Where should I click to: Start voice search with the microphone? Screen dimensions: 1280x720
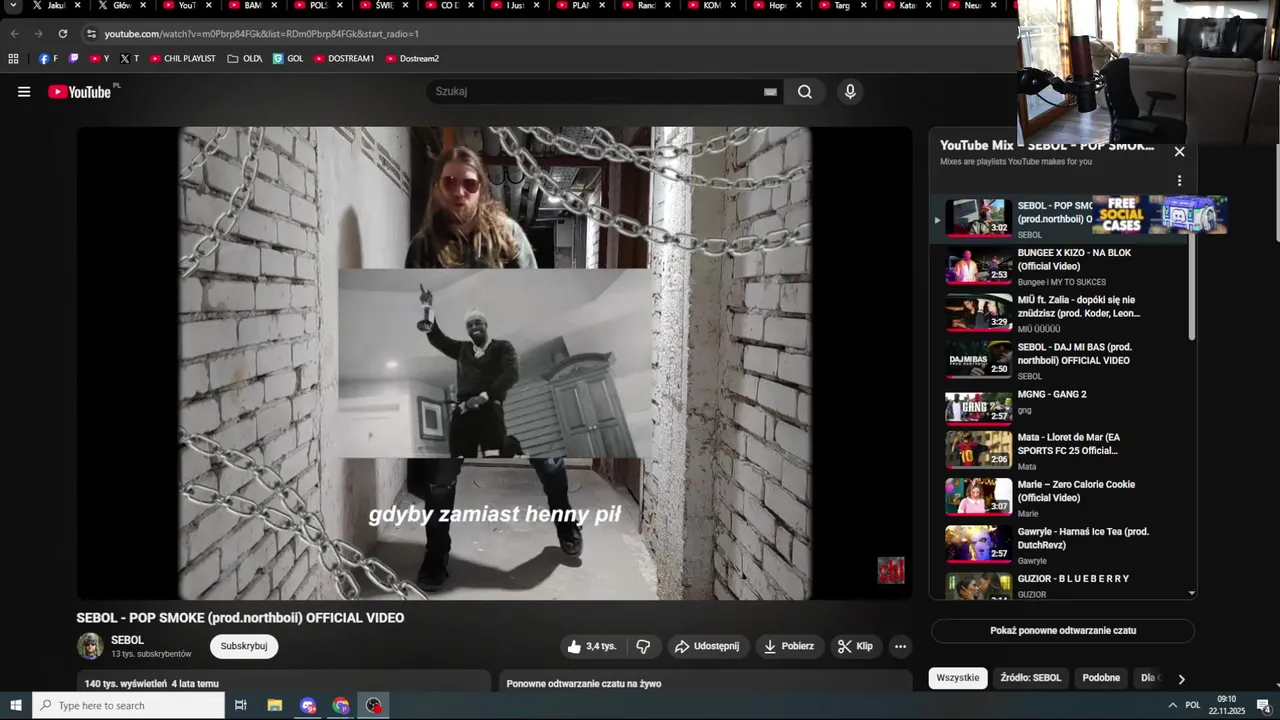[x=850, y=92]
